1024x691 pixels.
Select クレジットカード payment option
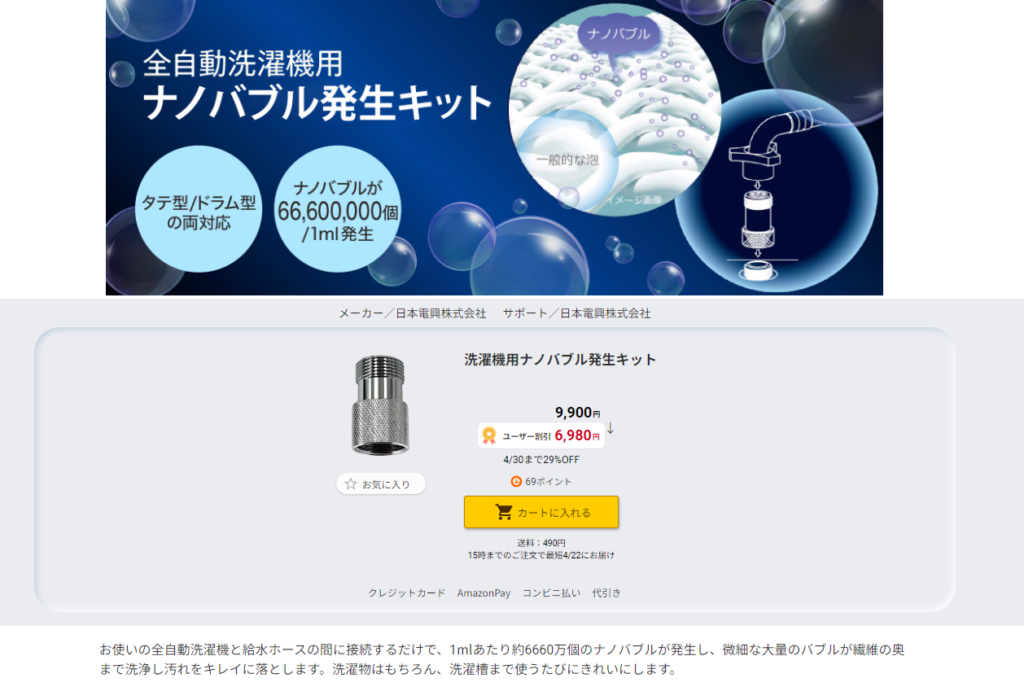click(x=406, y=593)
